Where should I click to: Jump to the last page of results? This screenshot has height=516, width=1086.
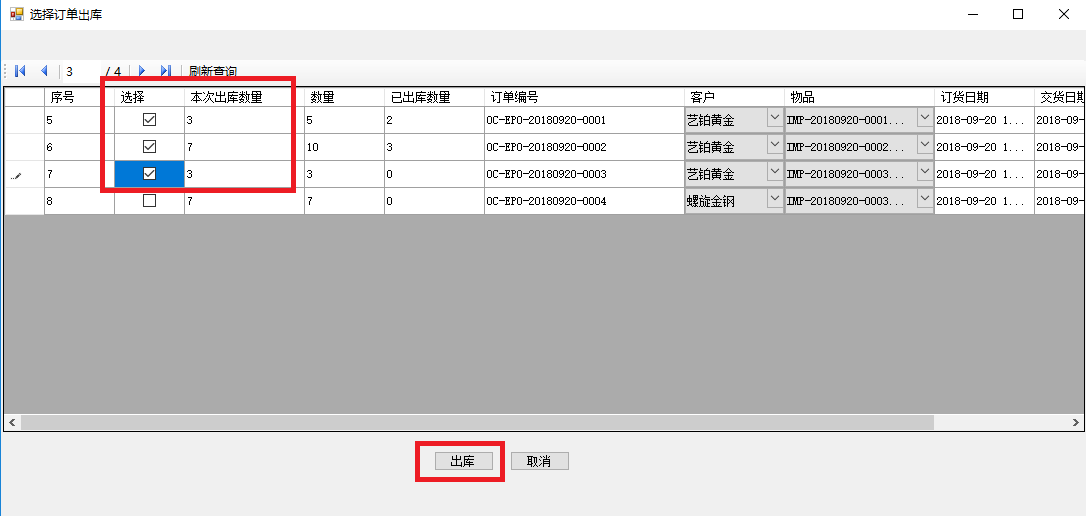[166, 71]
